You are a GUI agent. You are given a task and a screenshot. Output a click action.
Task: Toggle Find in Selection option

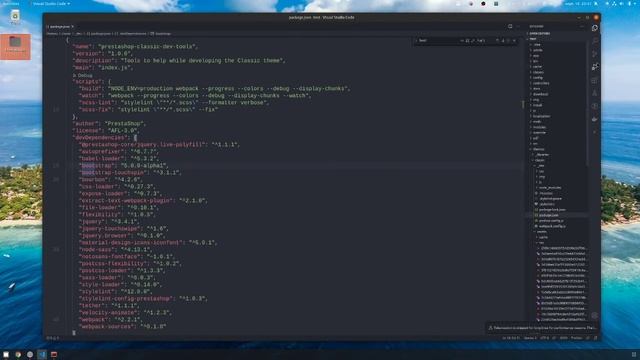pos(509,40)
